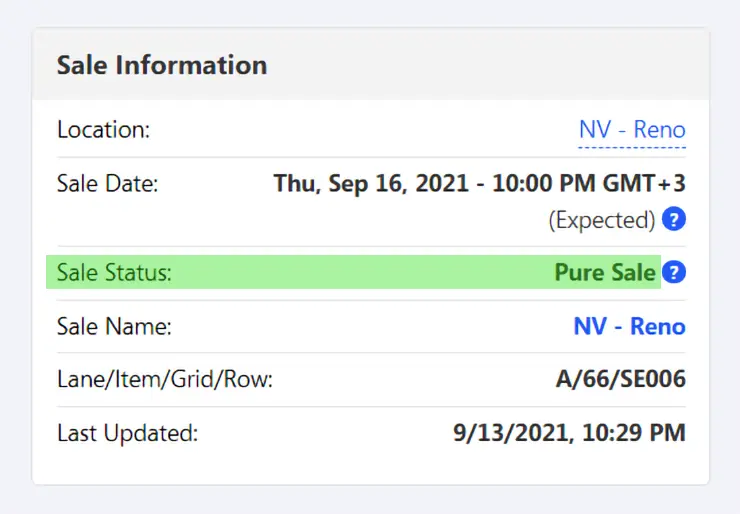The height and width of the screenshot is (514, 740).
Task: Select the Pure Sale status text
Action: point(605,272)
